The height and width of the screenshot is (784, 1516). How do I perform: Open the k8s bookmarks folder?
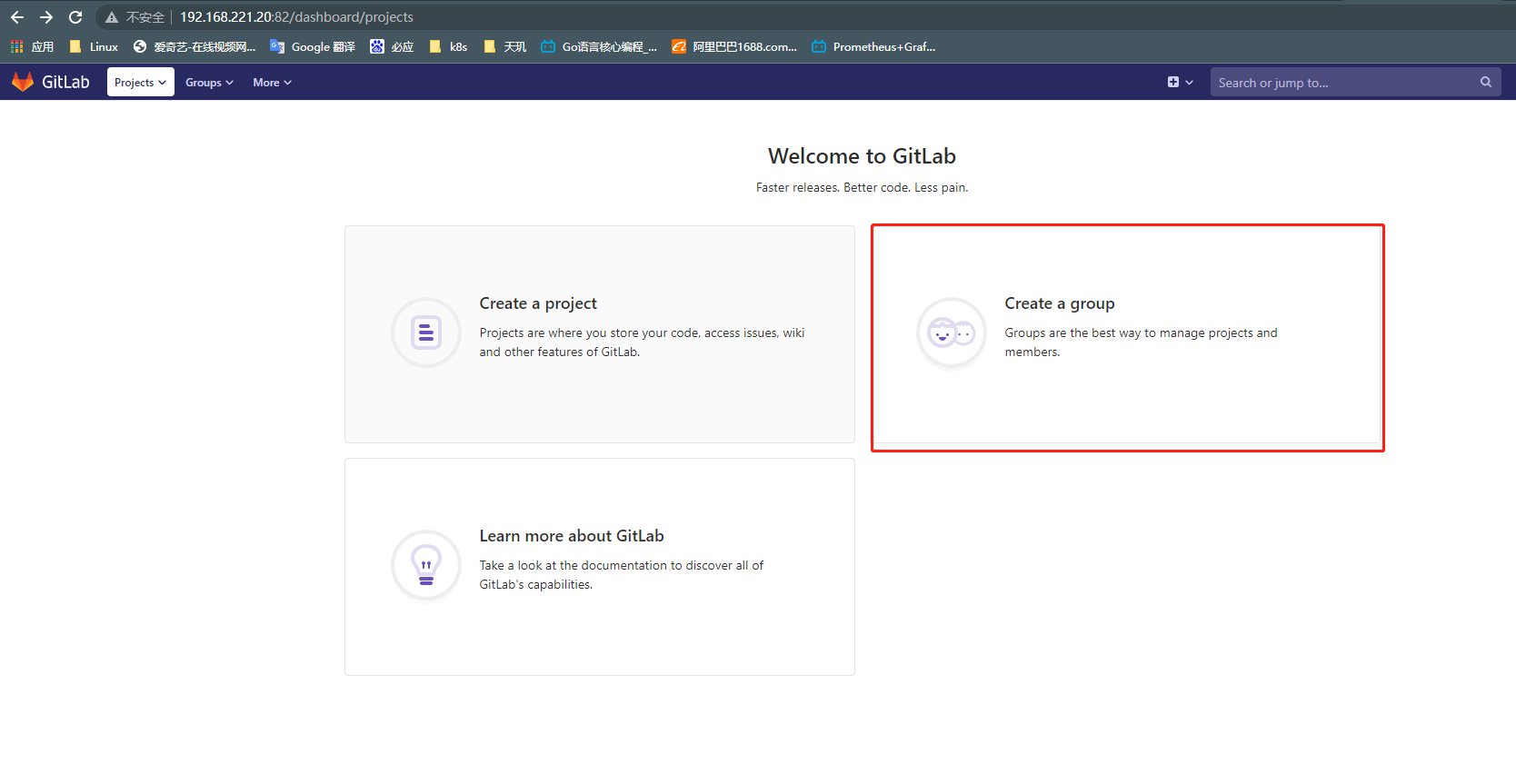(448, 46)
